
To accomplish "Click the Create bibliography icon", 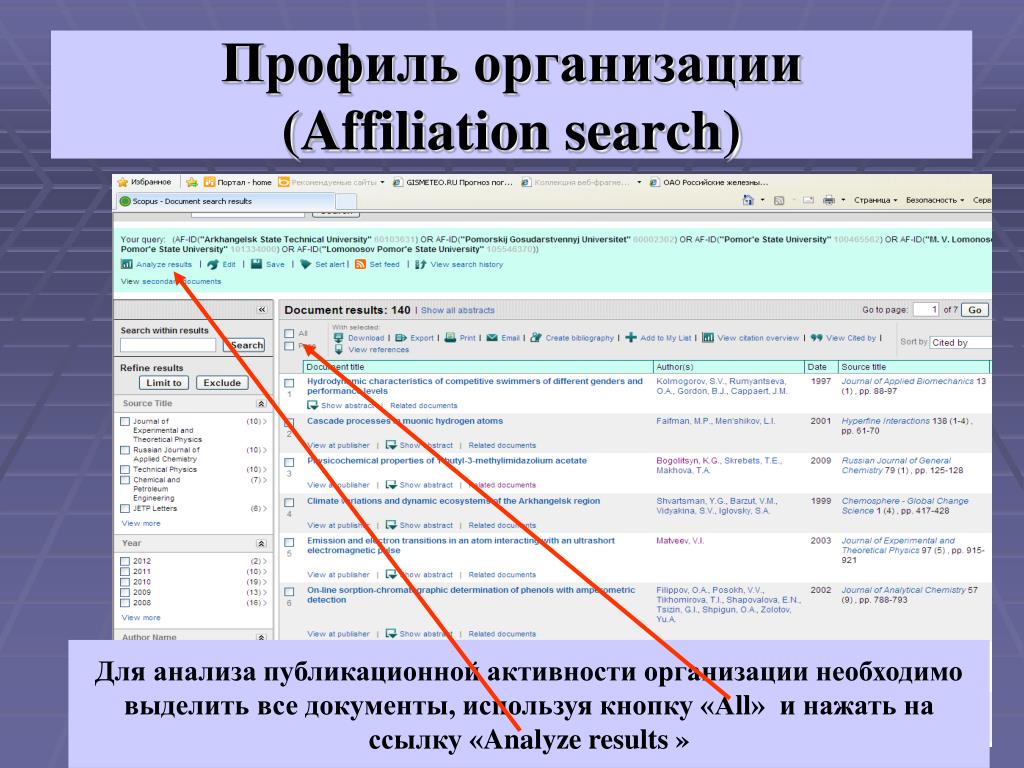I will (x=536, y=338).
